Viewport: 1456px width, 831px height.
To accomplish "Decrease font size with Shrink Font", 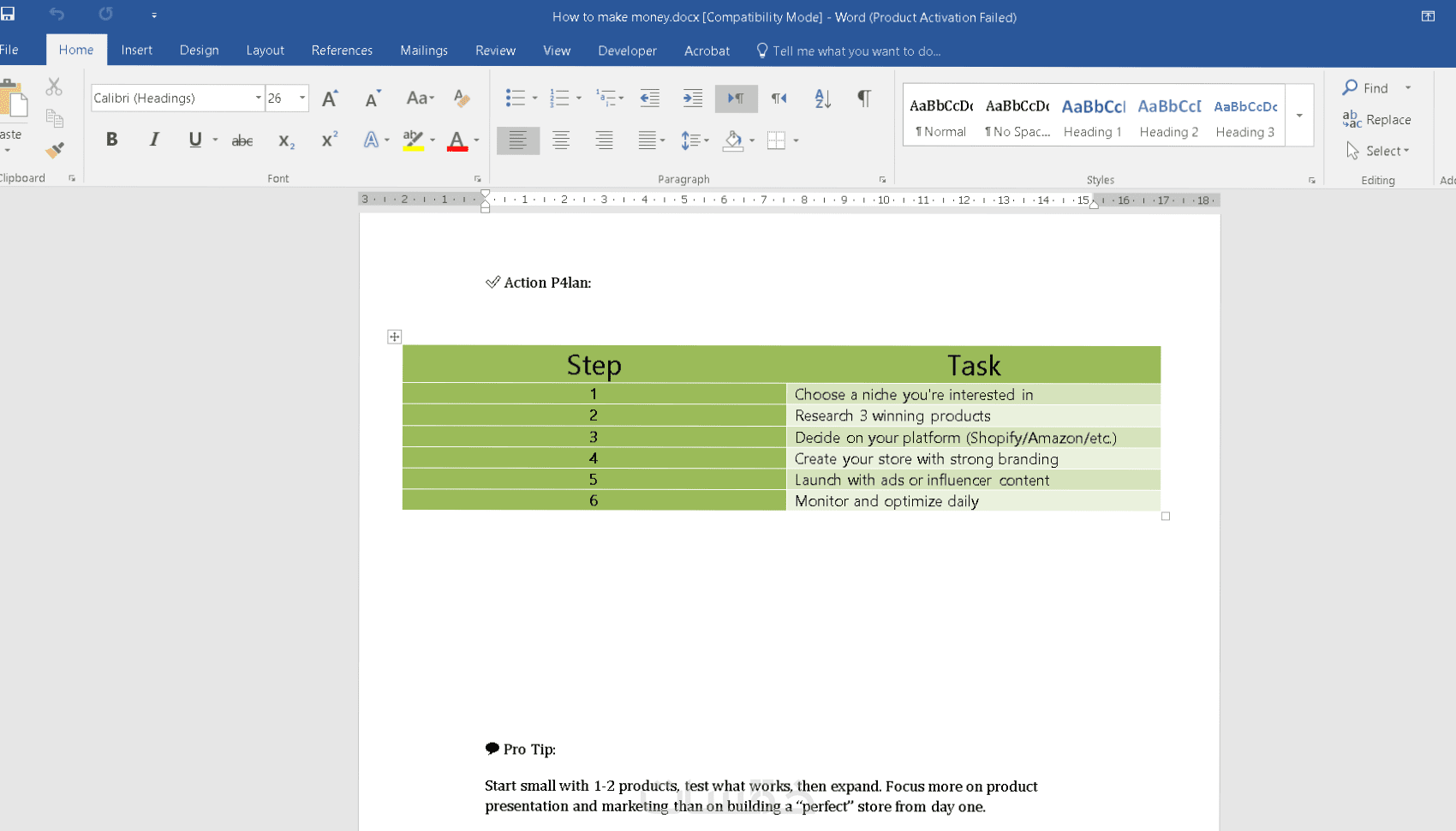I will [x=373, y=99].
